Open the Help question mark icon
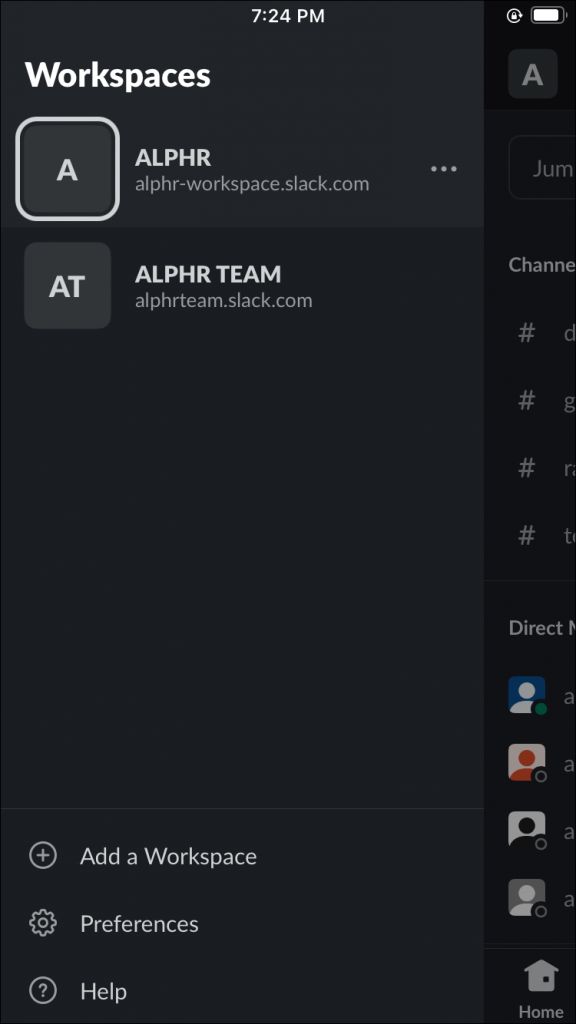Viewport: 576px width, 1024px height. pyautogui.click(x=42, y=991)
